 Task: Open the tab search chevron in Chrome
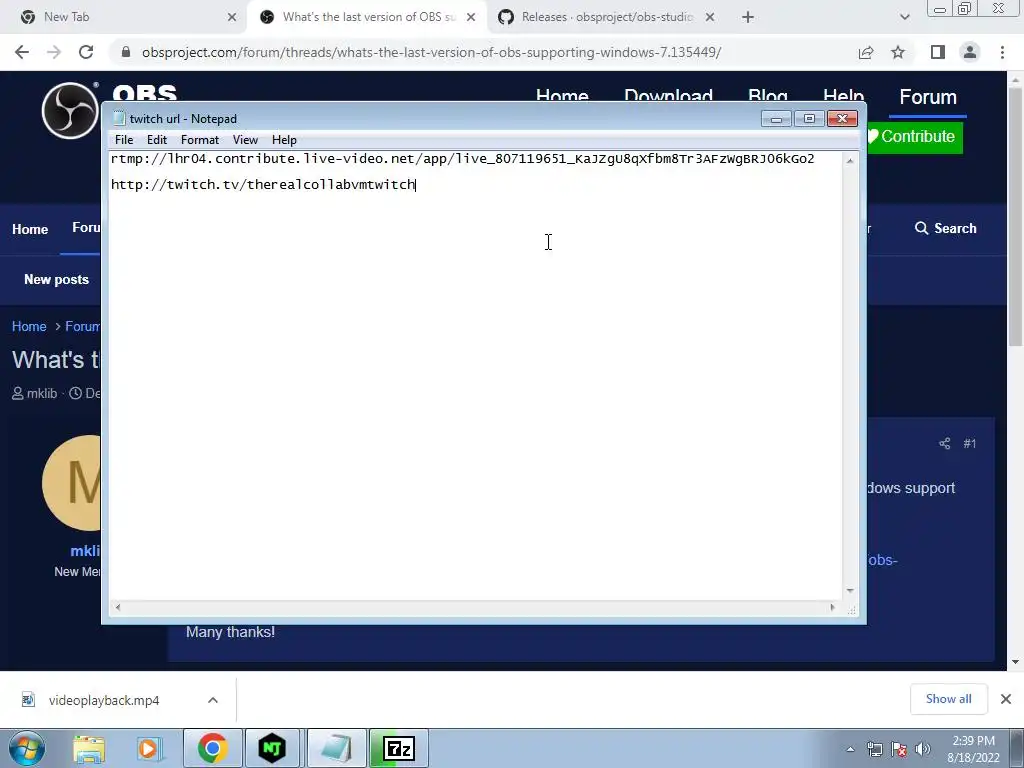[x=904, y=17]
